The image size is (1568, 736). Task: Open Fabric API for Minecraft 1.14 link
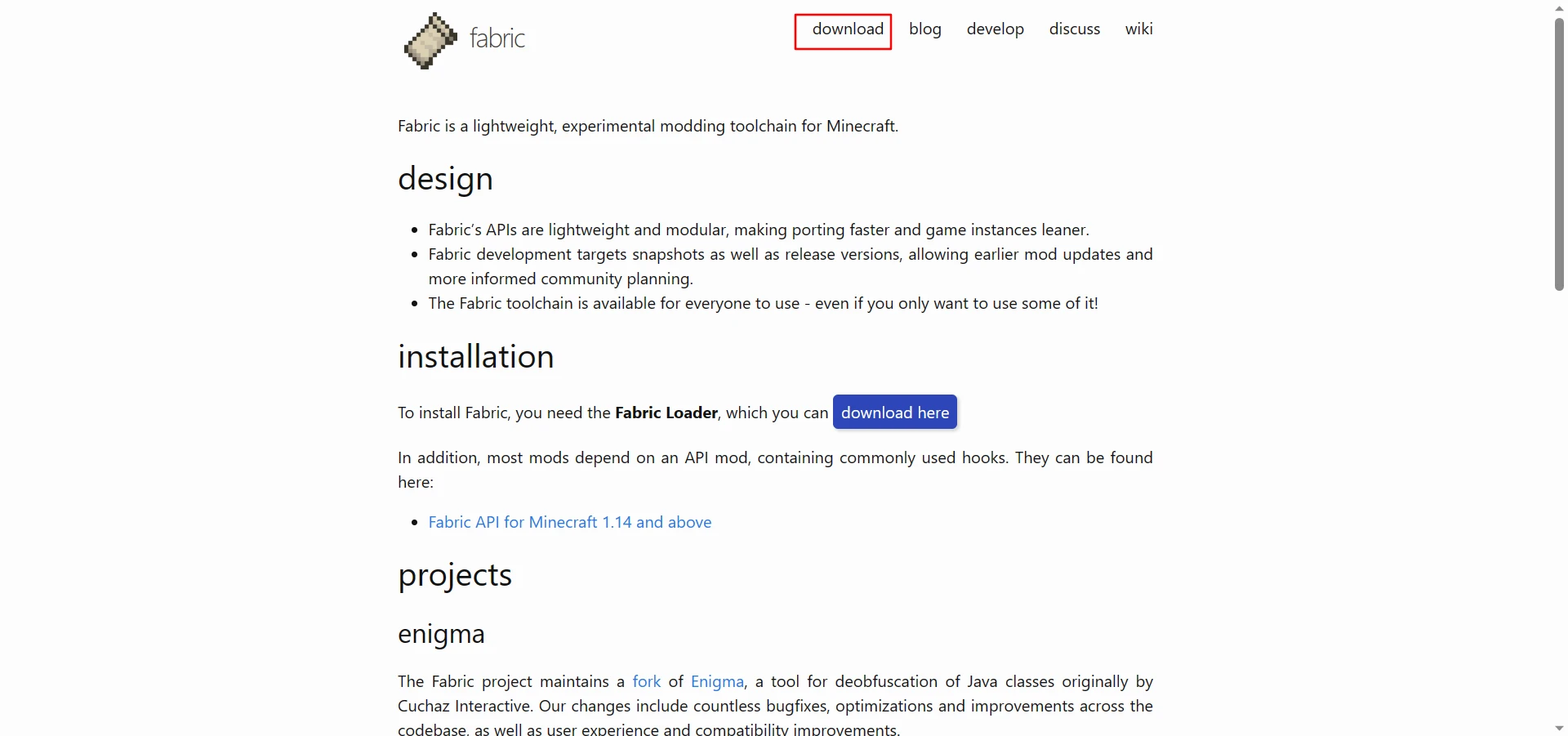click(570, 522)
